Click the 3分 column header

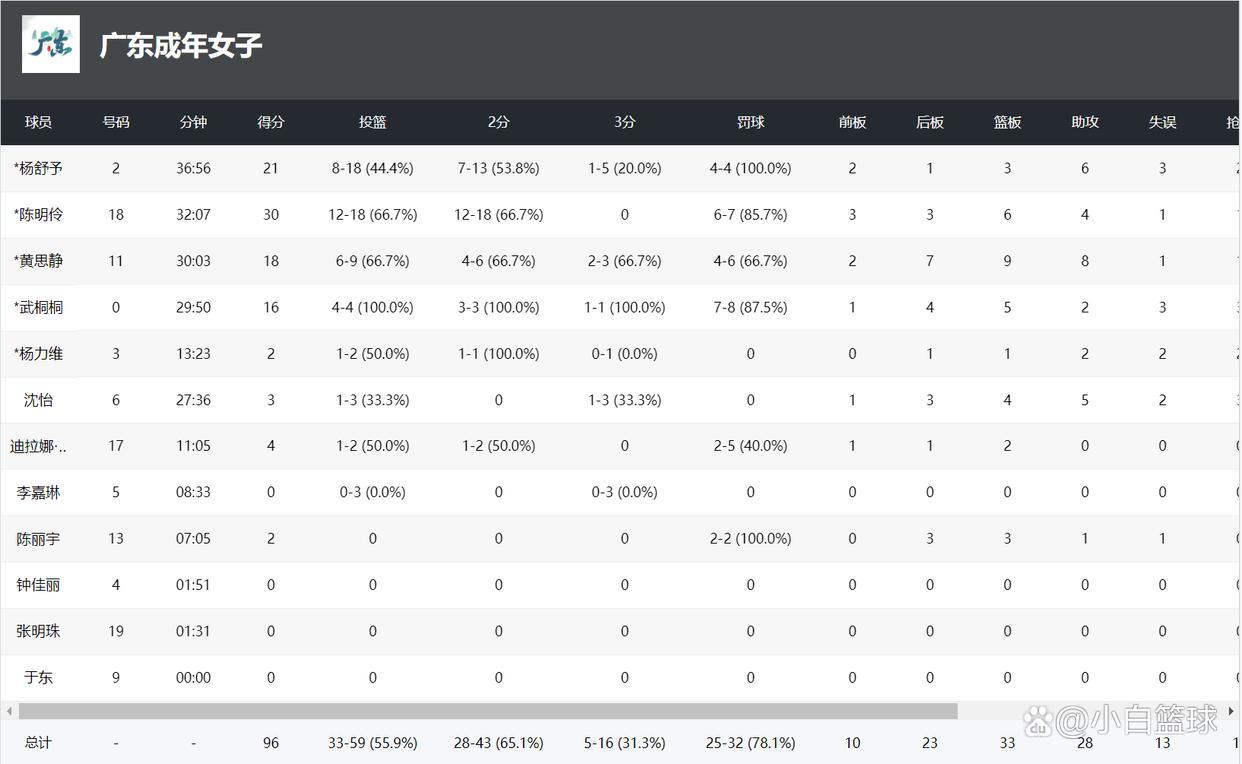coord(625,122)
